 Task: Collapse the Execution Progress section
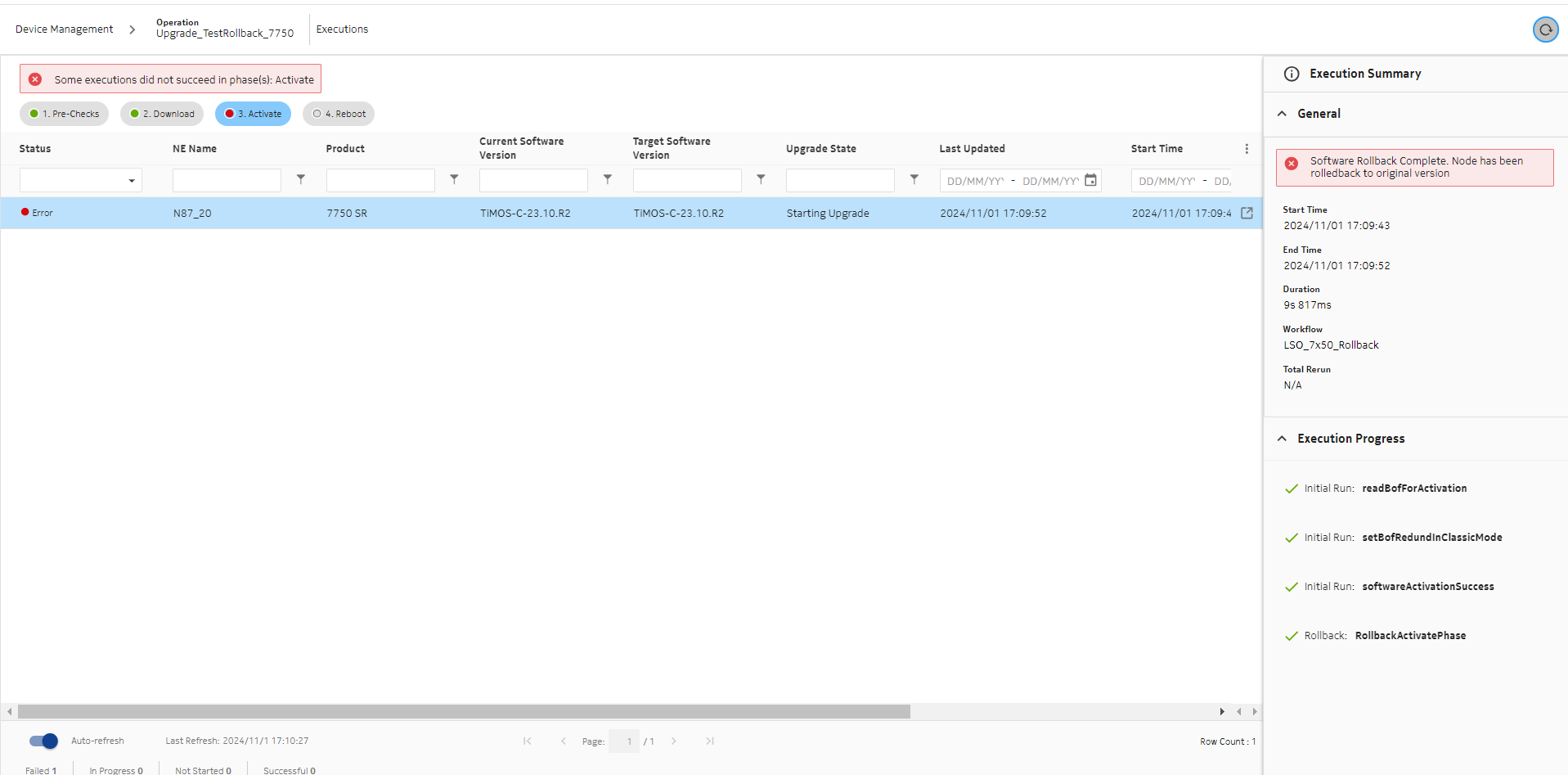pos(1282,439)
